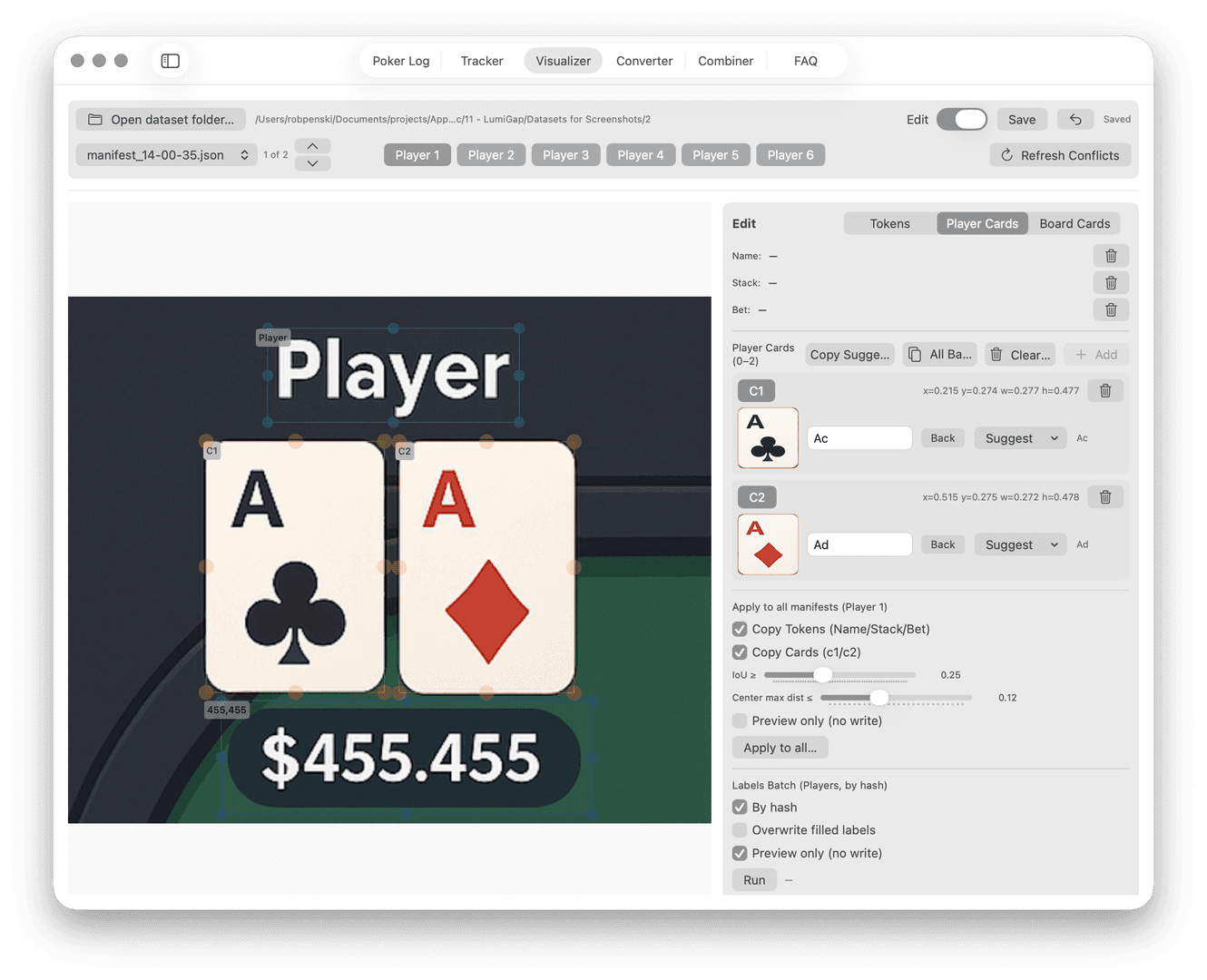
Task: Uncheck Copy Tokens (Name/Stack/Bet)
Action: pos(740,629)
